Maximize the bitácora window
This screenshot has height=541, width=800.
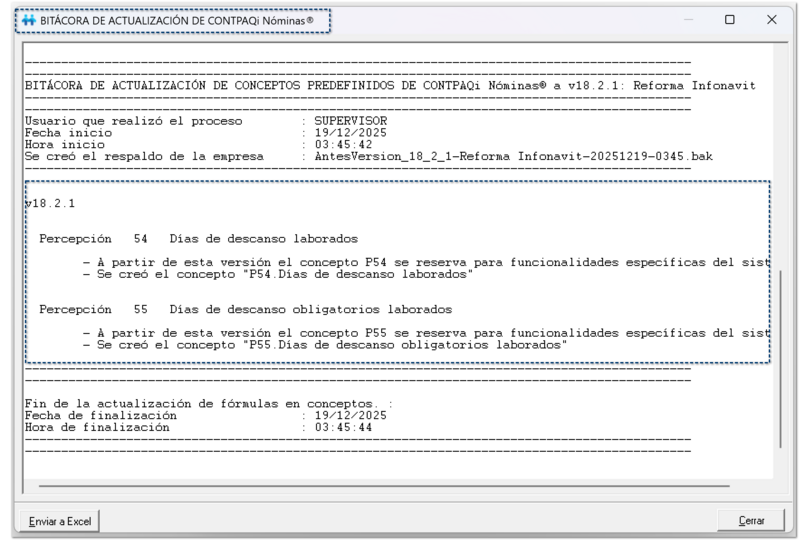[730, 20]
